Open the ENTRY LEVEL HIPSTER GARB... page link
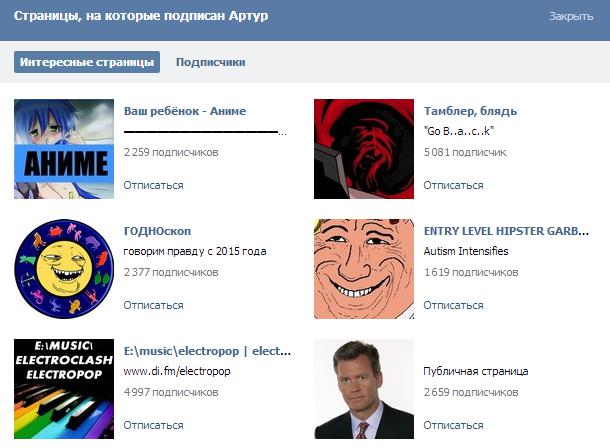The height and width of the screenshot is (448, 610). [x=506, y=231]
